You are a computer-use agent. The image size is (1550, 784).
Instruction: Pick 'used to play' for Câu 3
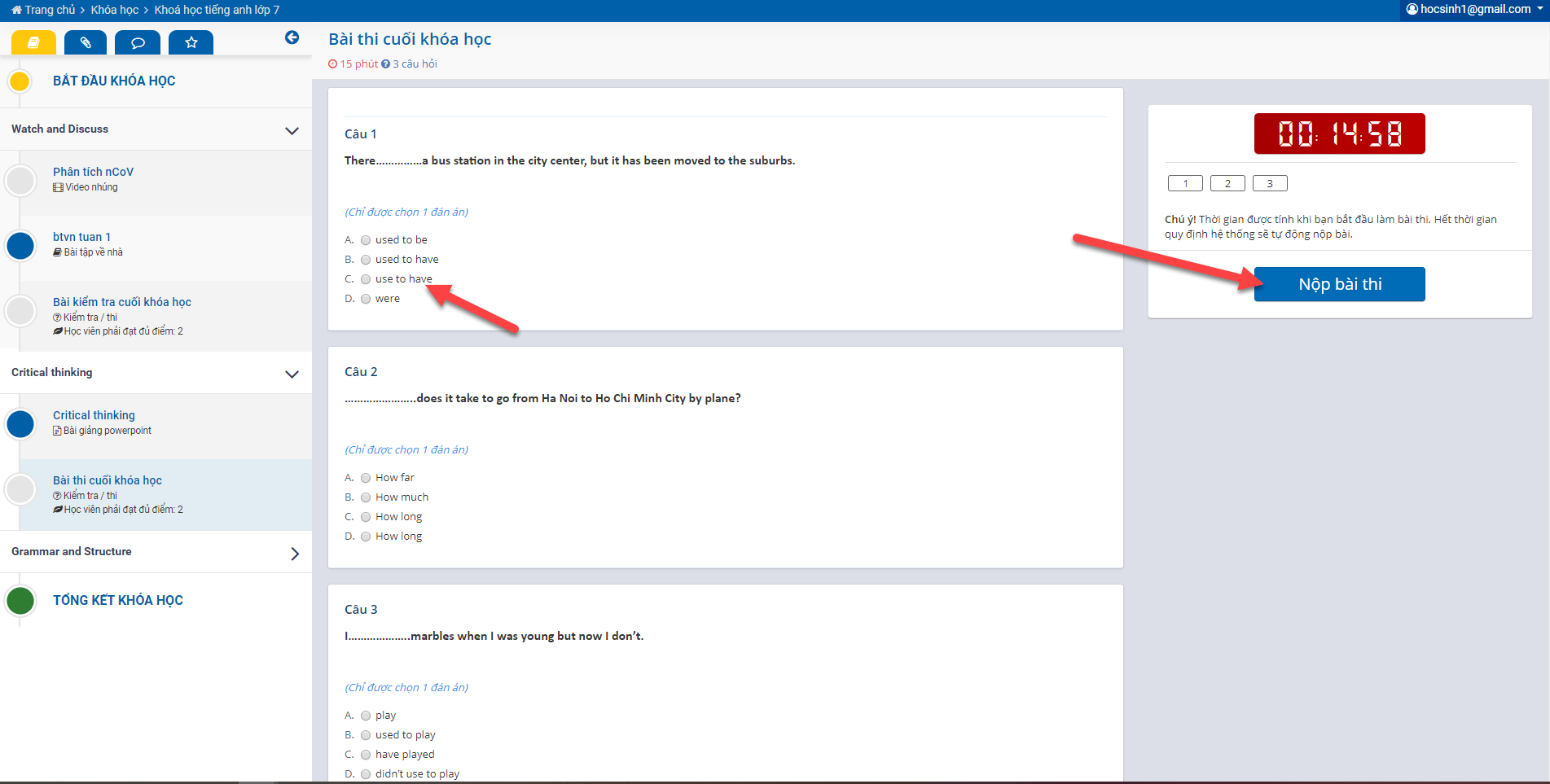tap(366, 735)
